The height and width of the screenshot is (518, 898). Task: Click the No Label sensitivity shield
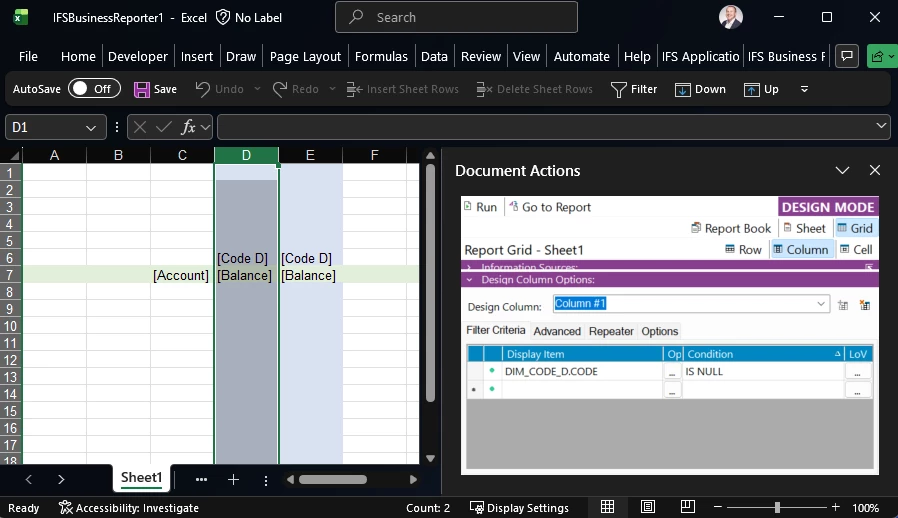[223, 17]
